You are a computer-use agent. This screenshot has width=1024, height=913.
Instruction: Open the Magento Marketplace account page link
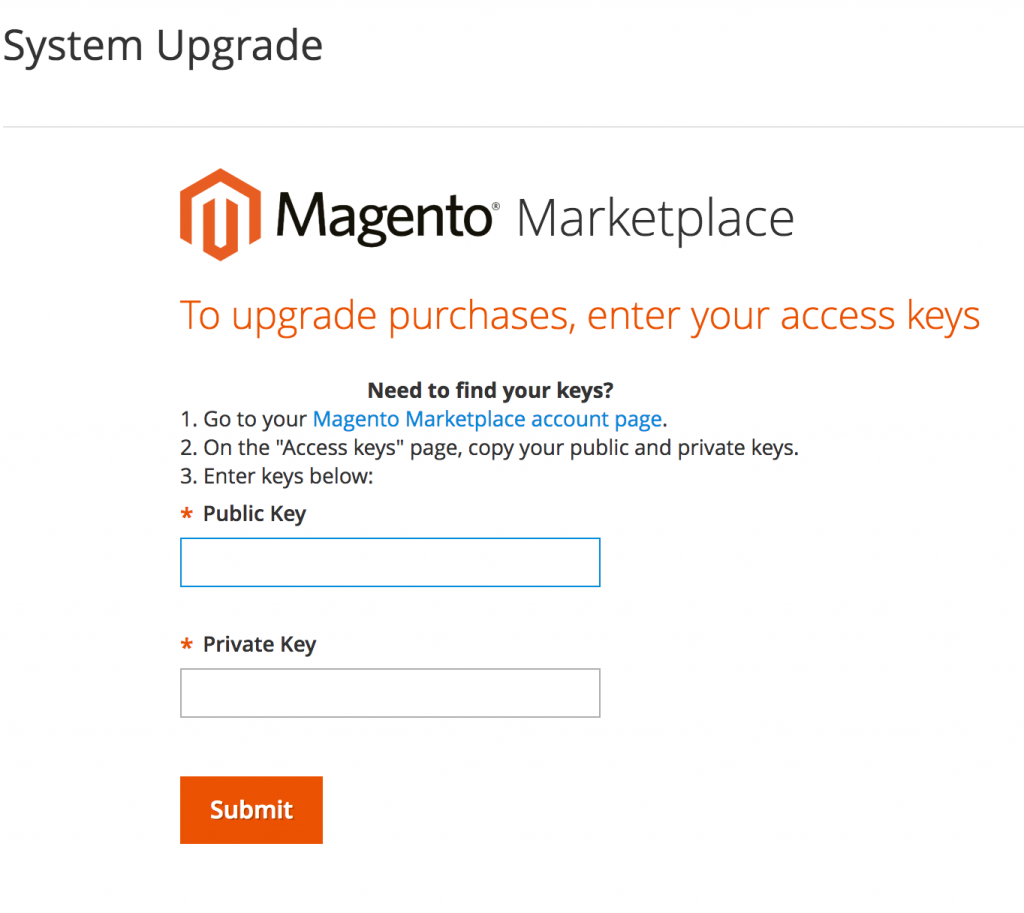tap(487, 419)
